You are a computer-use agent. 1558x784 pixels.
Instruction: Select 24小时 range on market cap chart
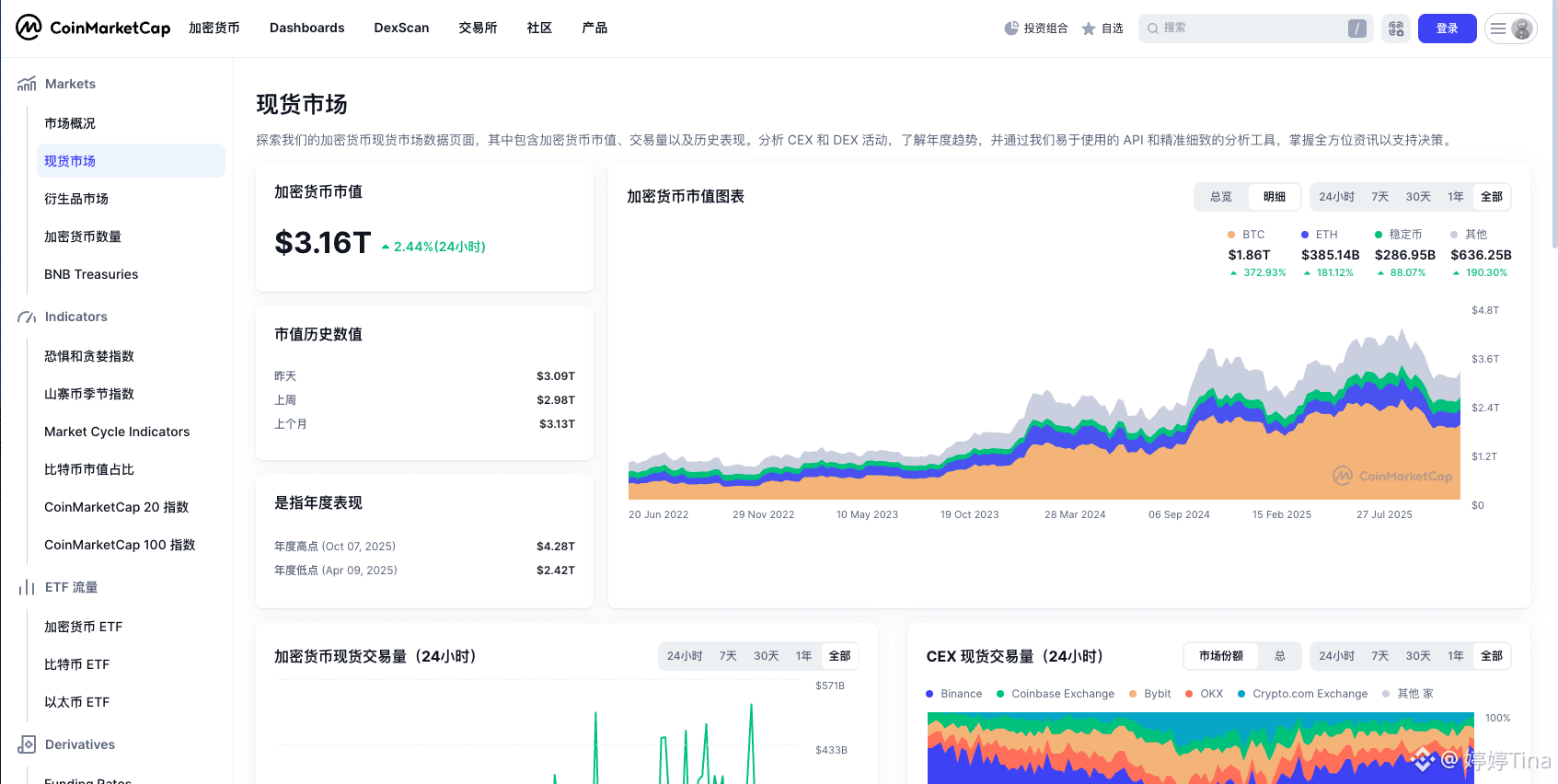click(1336, 197)
